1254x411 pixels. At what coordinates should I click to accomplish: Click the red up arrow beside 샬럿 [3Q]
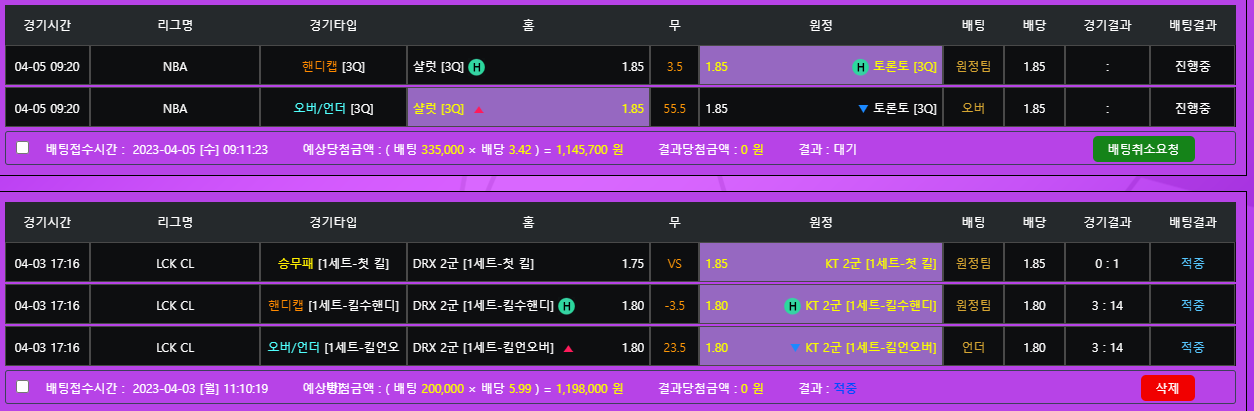pyautogui.click(x=479, y=109)
